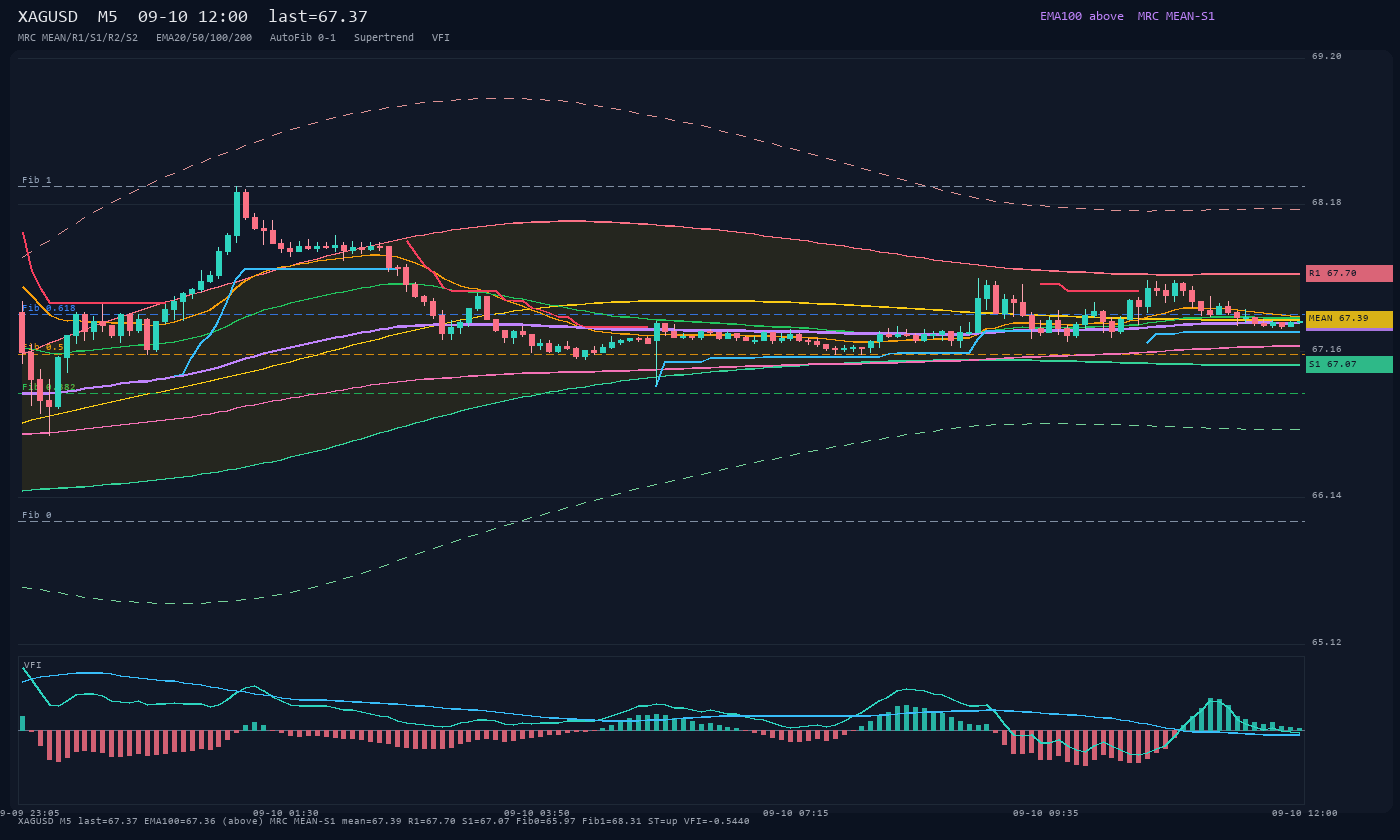Click the 65.12 price axis label
Viewport: 1400px width, 840px height.
click(x=1327, y=643)
